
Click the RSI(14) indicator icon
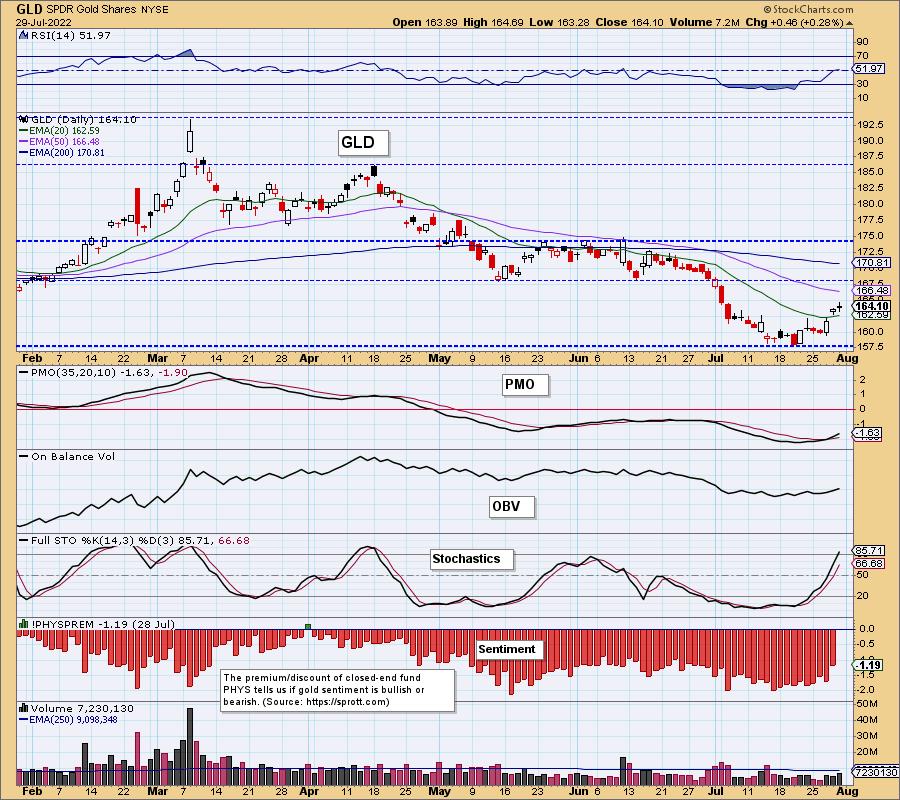(23, 35)
